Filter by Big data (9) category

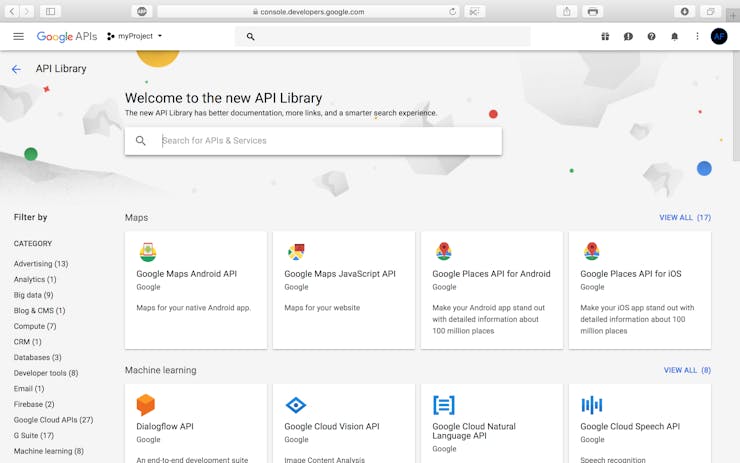coord(34,295)
